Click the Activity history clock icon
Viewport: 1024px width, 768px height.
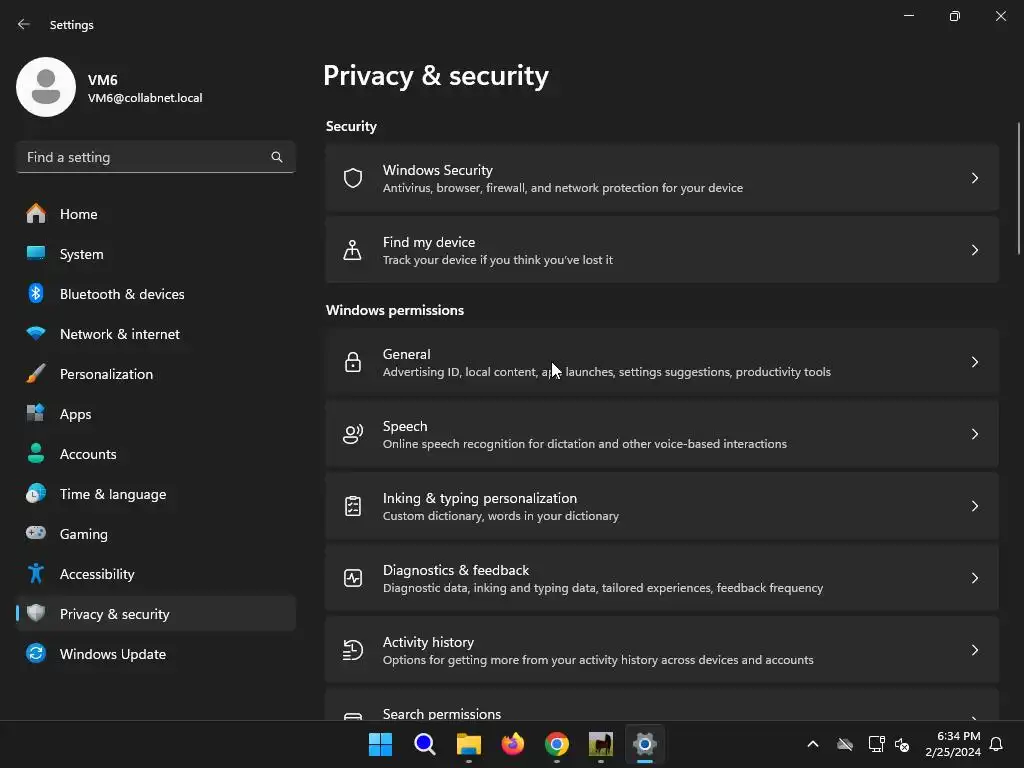click(353, 650)
